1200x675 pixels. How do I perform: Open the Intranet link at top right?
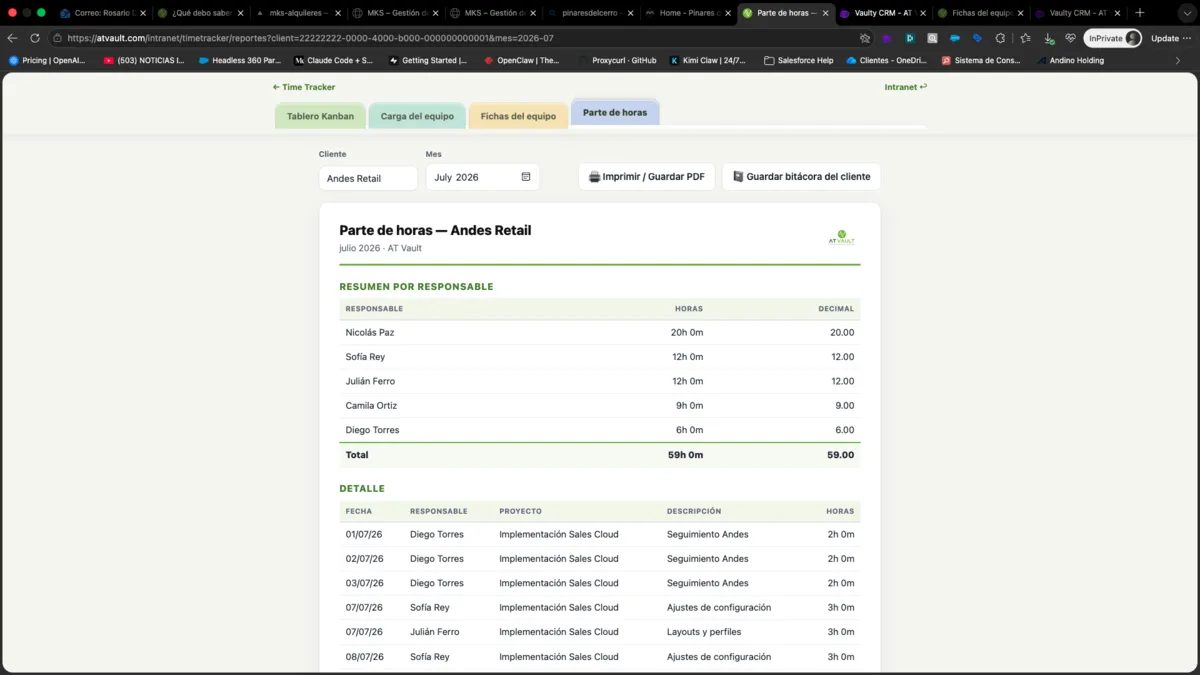[906, 87]
